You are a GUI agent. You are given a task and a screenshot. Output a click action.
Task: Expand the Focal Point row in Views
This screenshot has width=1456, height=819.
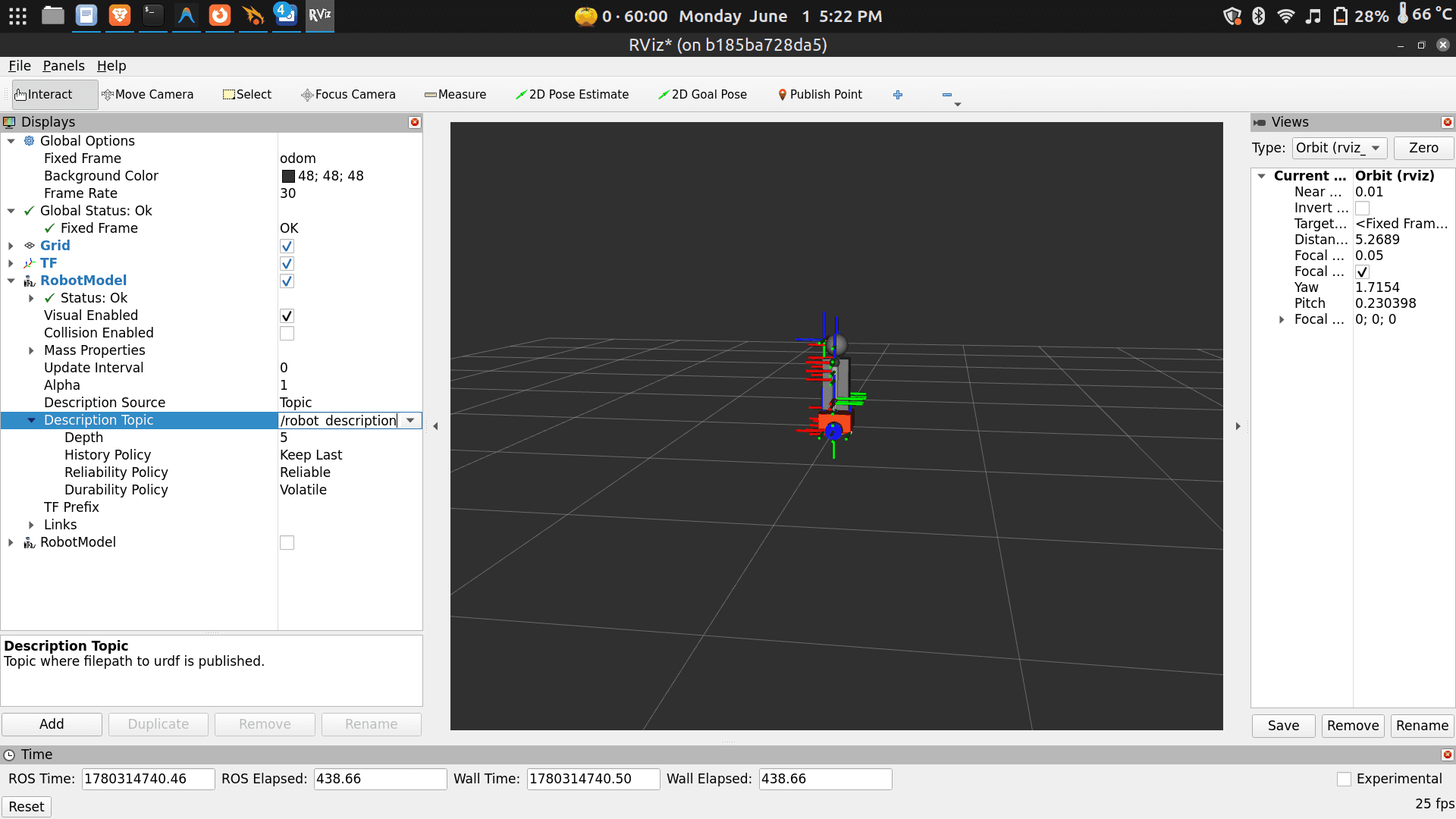coord(1282,319)
